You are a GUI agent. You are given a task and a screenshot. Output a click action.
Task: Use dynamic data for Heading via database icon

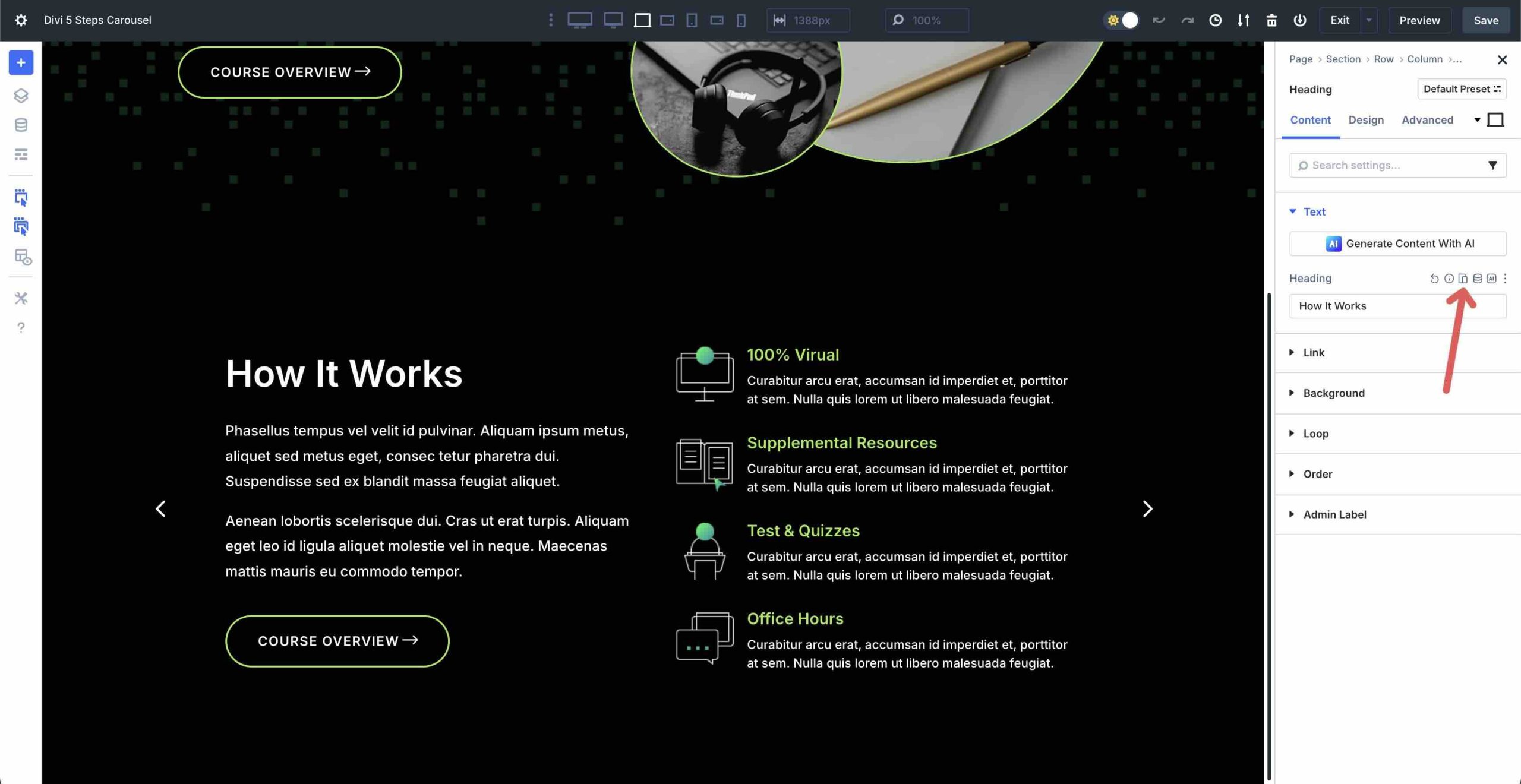(1477, 279)
